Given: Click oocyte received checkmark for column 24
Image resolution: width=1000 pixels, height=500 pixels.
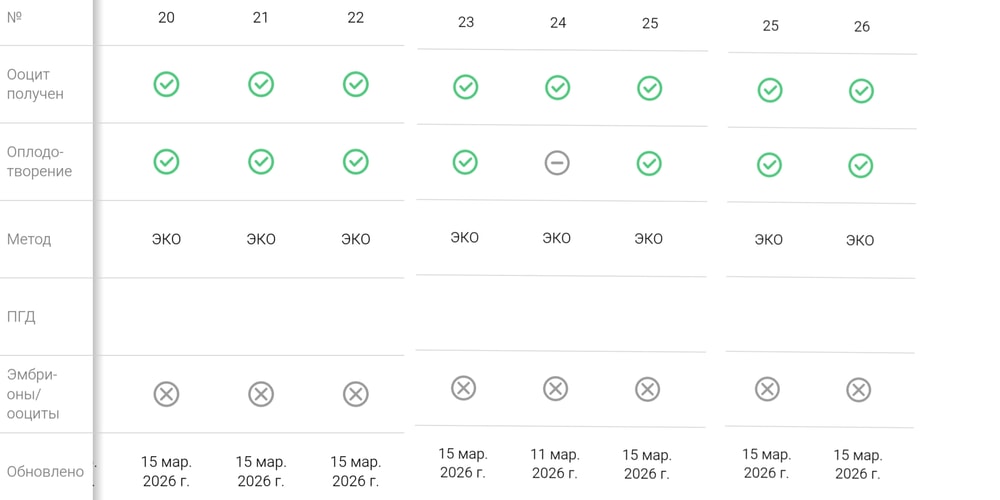Looking at the screenshot, I should click(x=557, y=87).
